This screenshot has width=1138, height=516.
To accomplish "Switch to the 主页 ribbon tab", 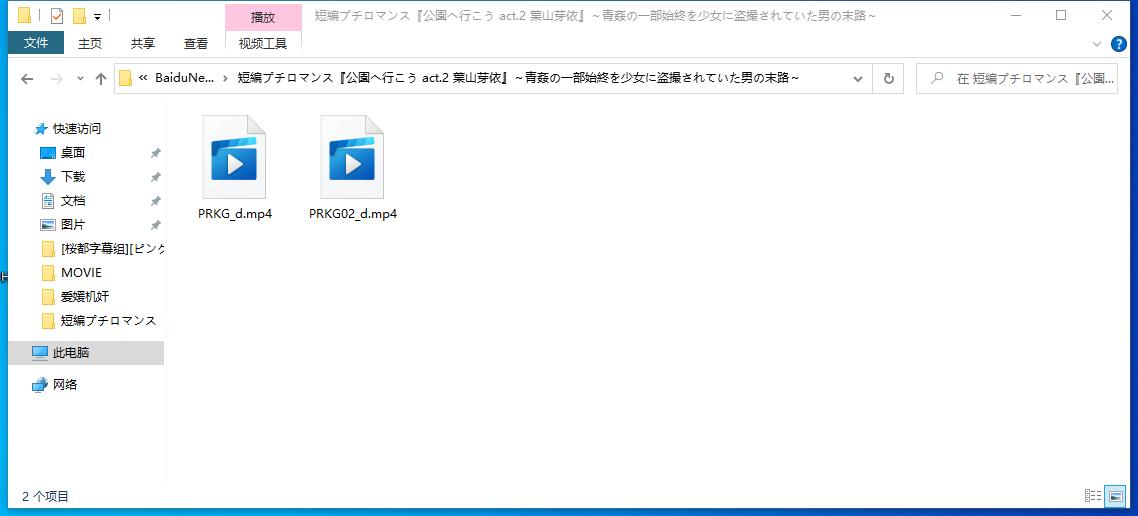I will pyautogui.click(x=90, y=44).
